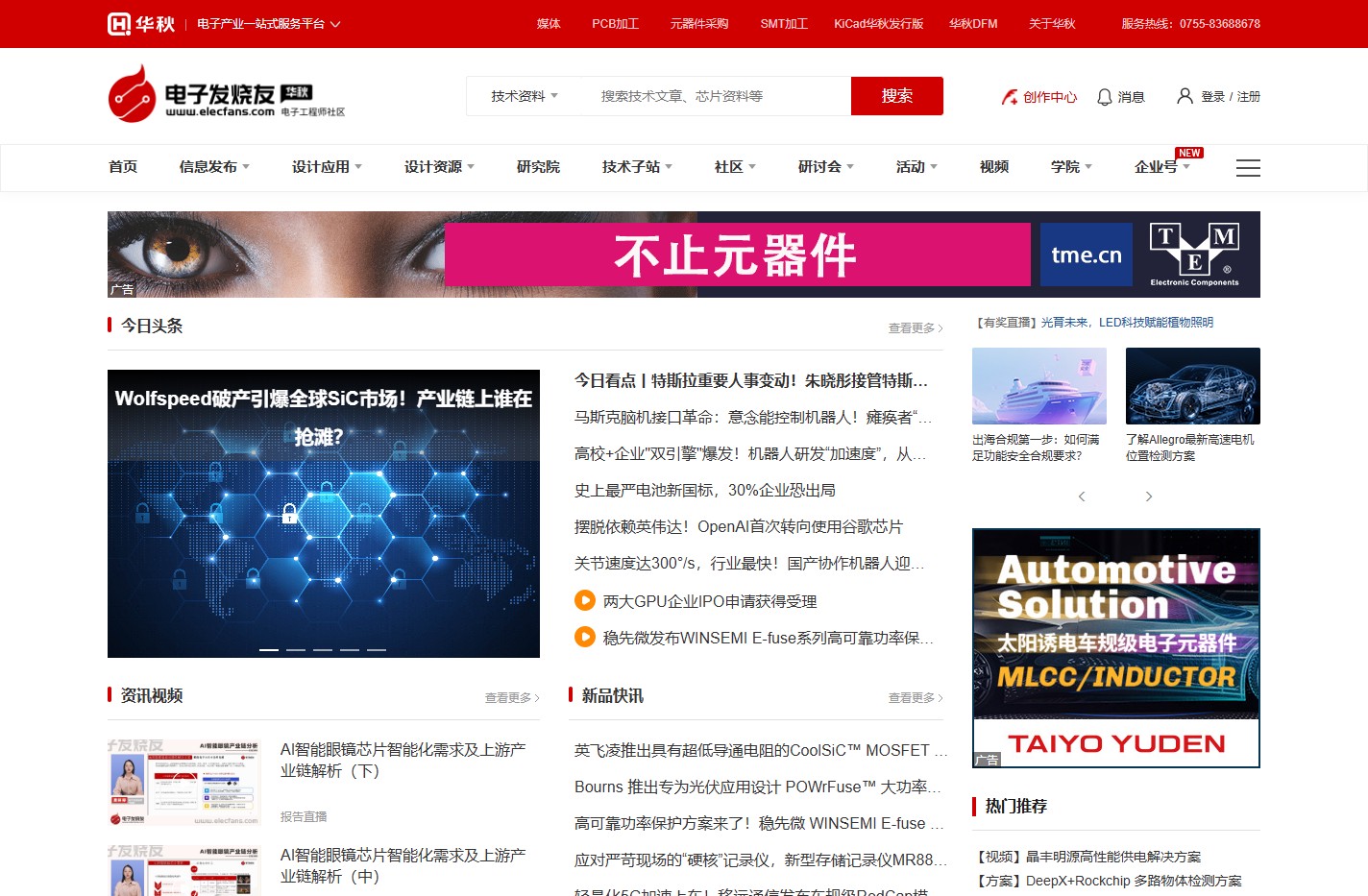Open the tme.cn banner advertisement

[x=684, y=254]
